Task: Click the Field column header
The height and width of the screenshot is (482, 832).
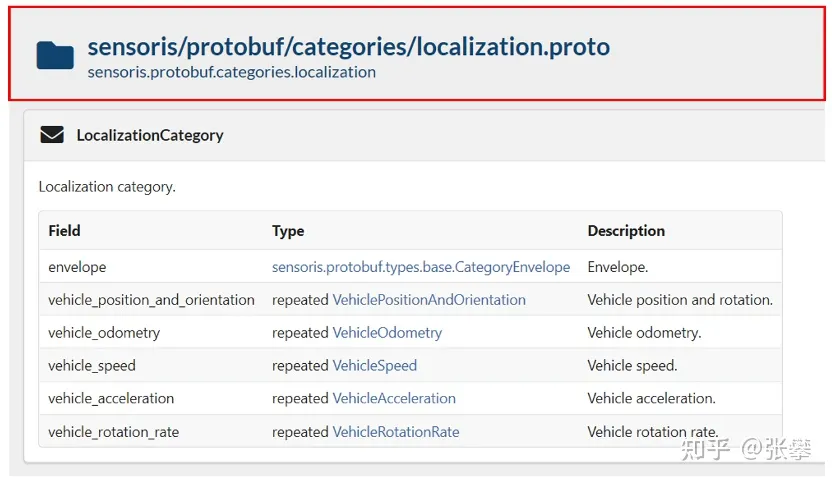Action: click(64, 231)
